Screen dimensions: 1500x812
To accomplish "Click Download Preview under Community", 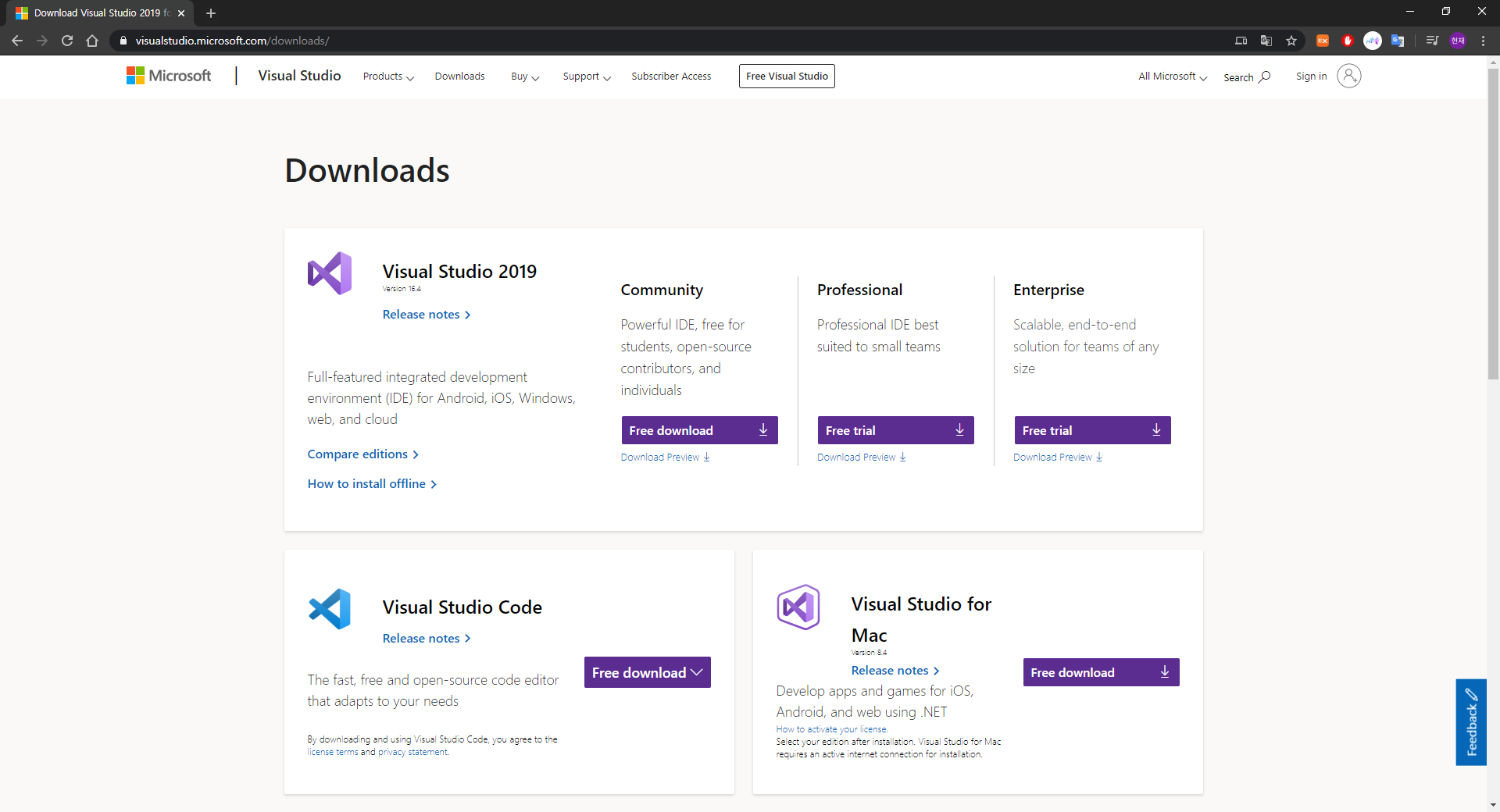I will pyautogui.click(x=666, y=458).
